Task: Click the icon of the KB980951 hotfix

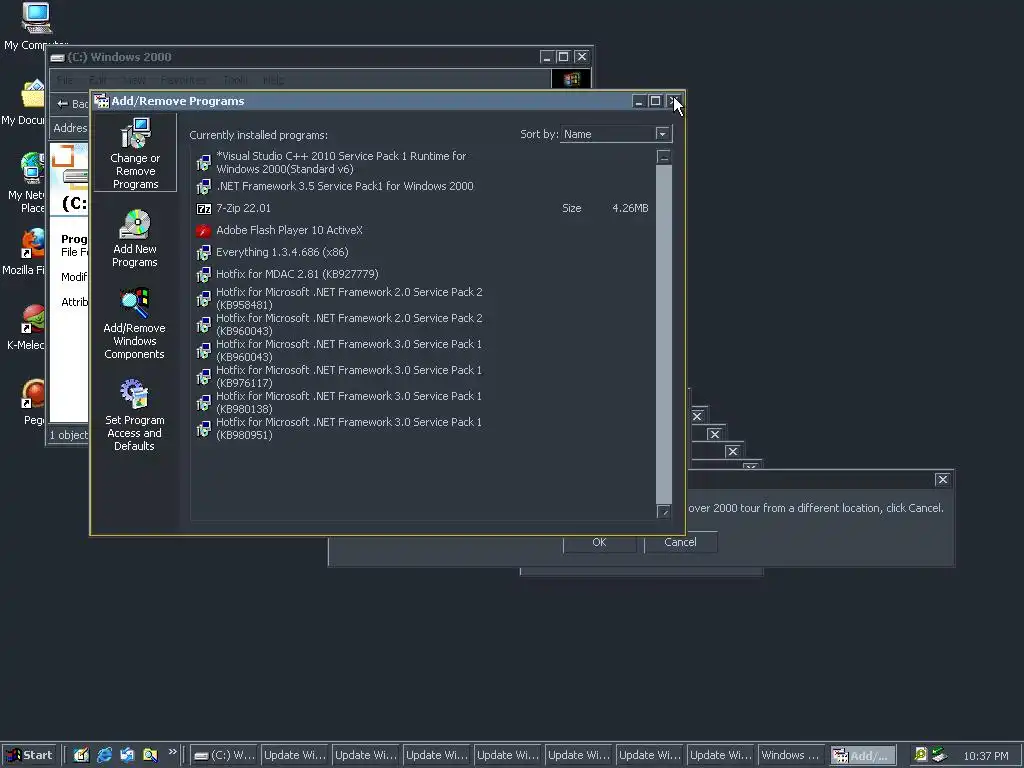Action: click(x=204, y=429)
